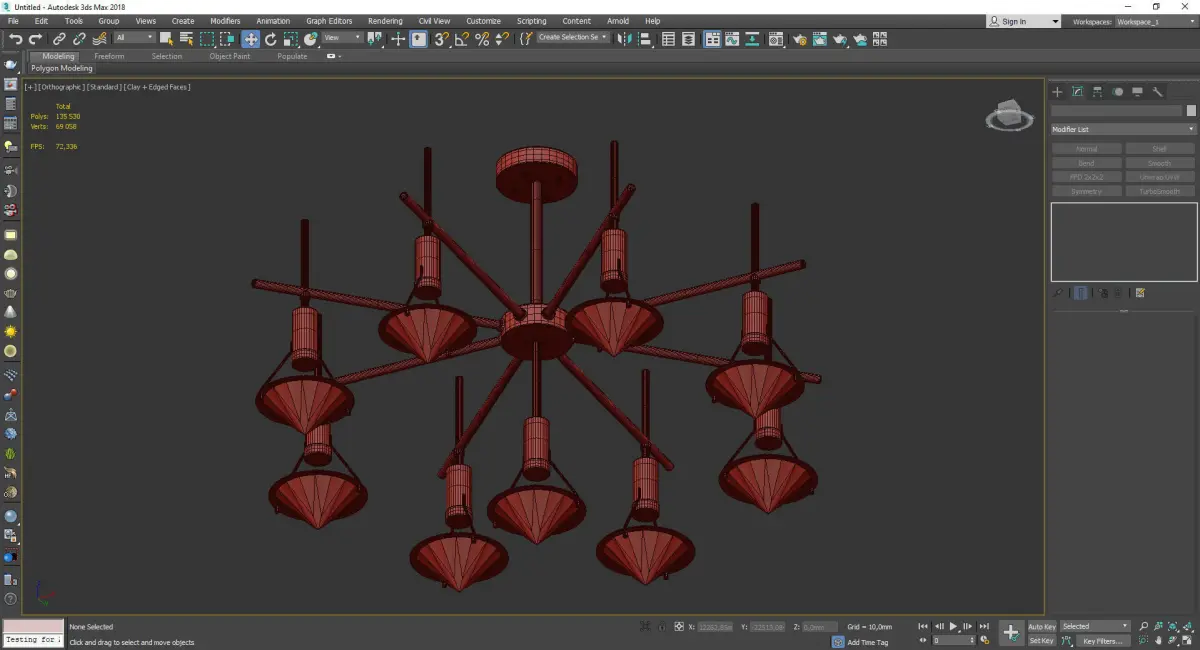
Task: Click the Mirror tool icon
Action: pyautogui.click(x=625, y=39)
